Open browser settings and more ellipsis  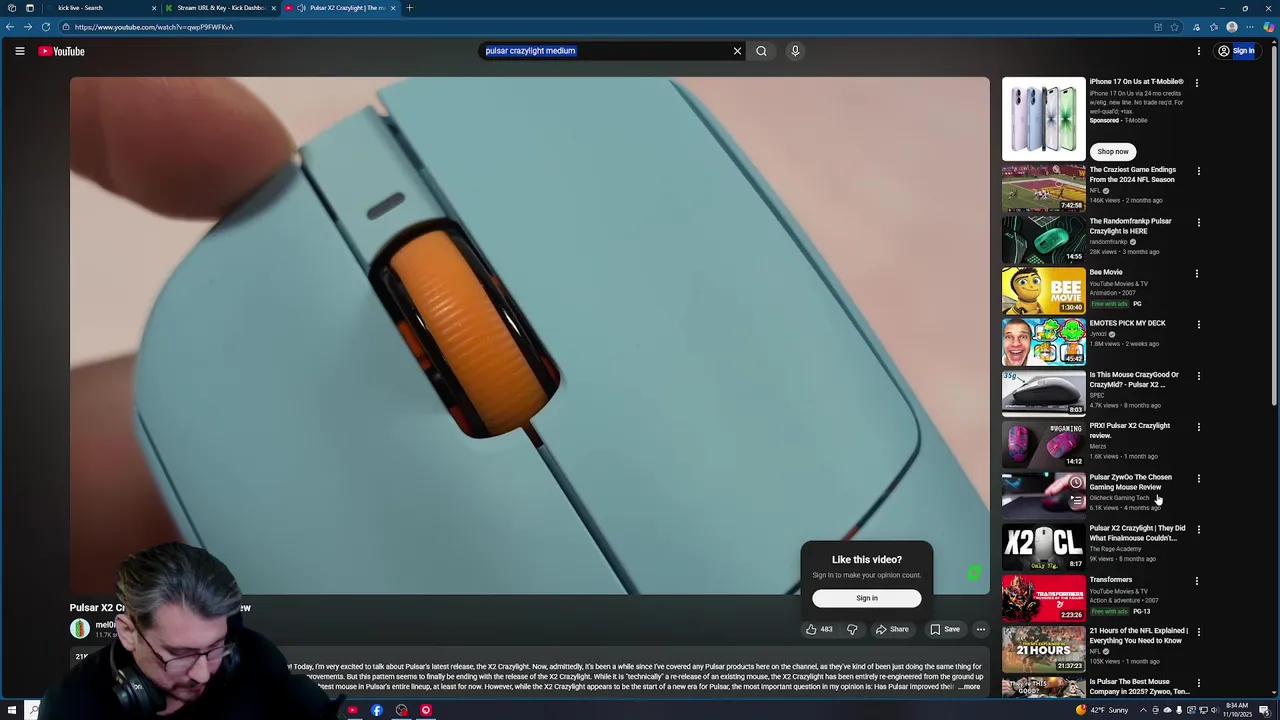coord(1250,27)
